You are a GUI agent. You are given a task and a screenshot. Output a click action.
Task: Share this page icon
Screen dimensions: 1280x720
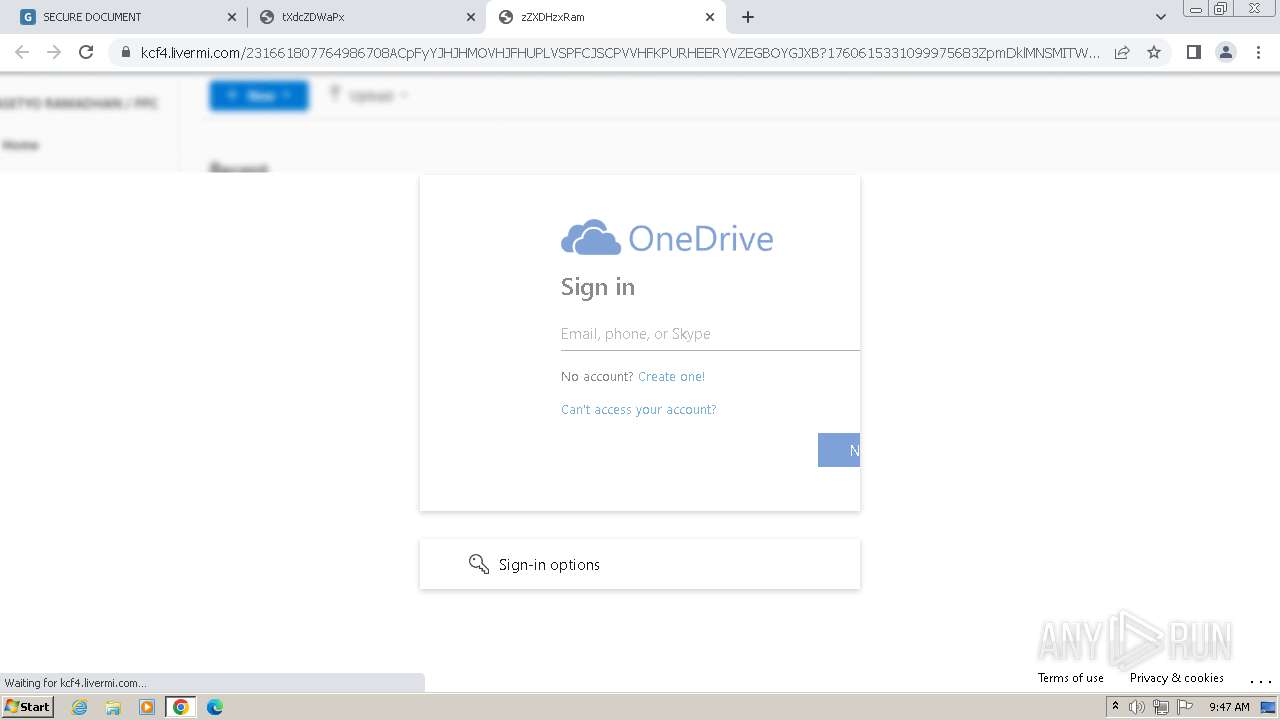[1122, 53]
